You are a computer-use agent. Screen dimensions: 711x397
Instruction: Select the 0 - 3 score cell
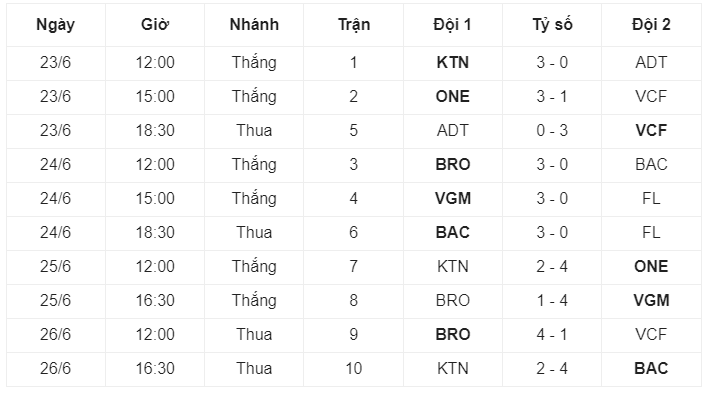pos(552,131)
